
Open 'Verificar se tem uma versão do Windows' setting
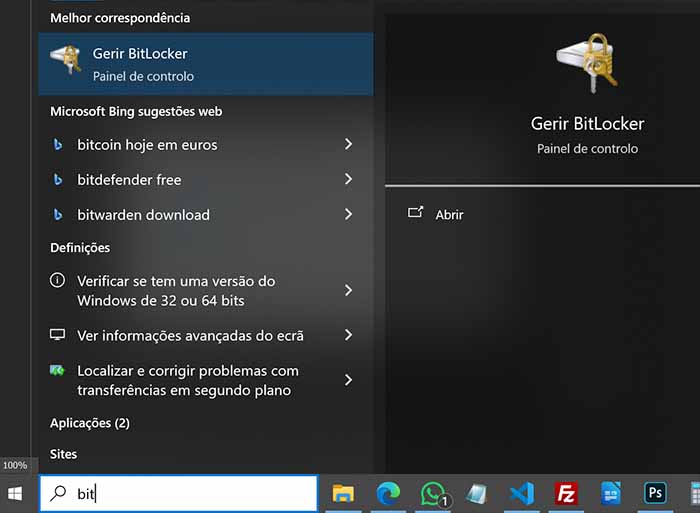(206, 291)
